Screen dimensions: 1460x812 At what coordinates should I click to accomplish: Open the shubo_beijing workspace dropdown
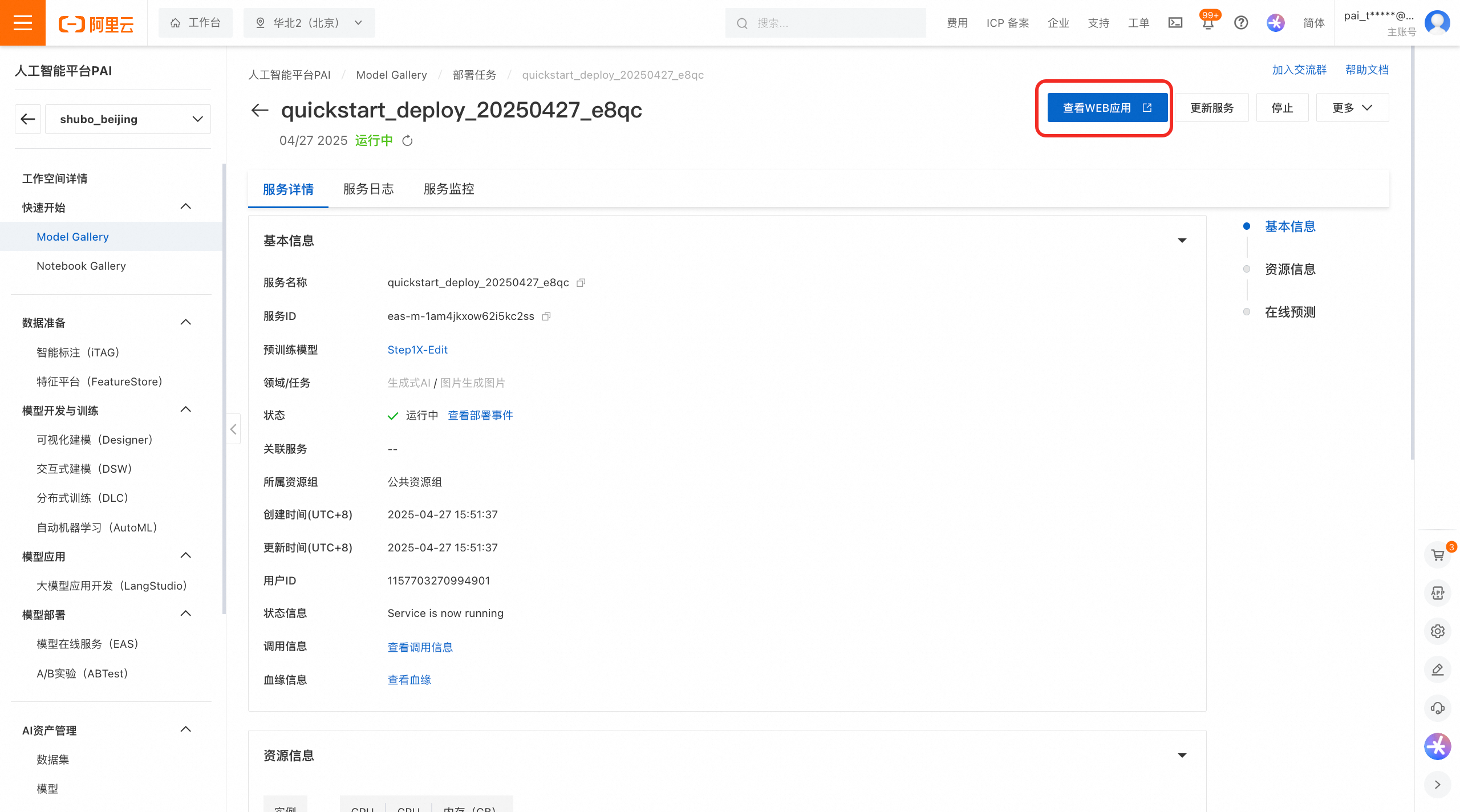click(x=128, y=119)
